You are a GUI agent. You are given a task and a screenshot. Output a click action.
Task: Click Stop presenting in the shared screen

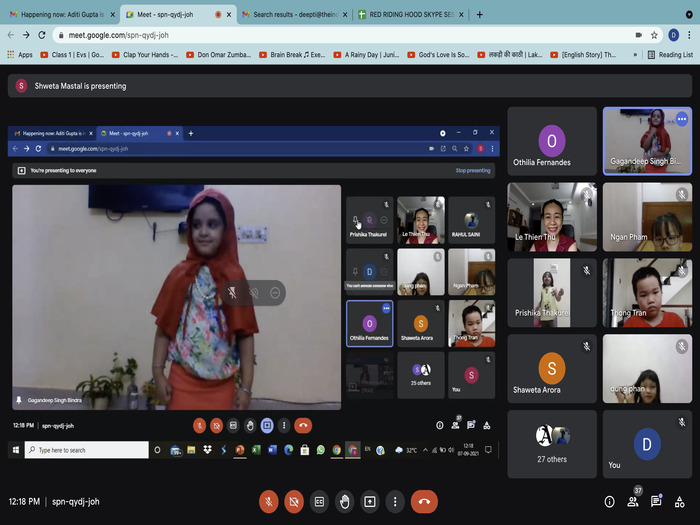[473, 171]
